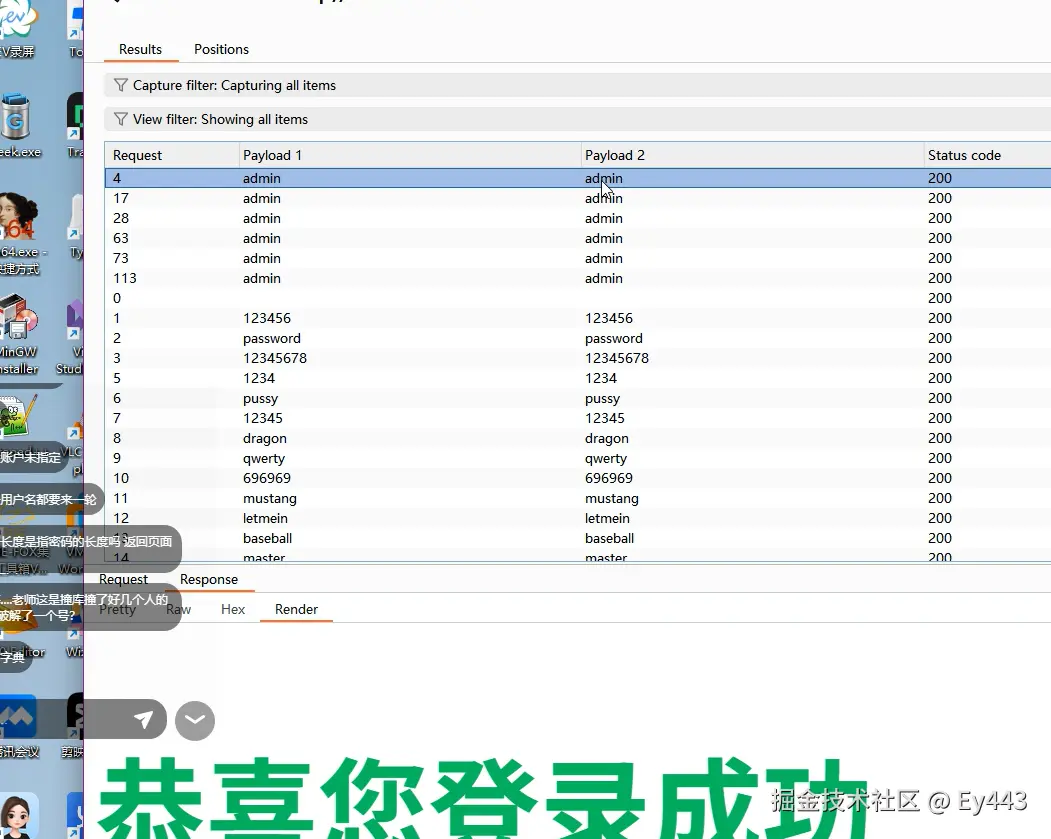Click Payload 2 cell '12345'

point(605,418)
